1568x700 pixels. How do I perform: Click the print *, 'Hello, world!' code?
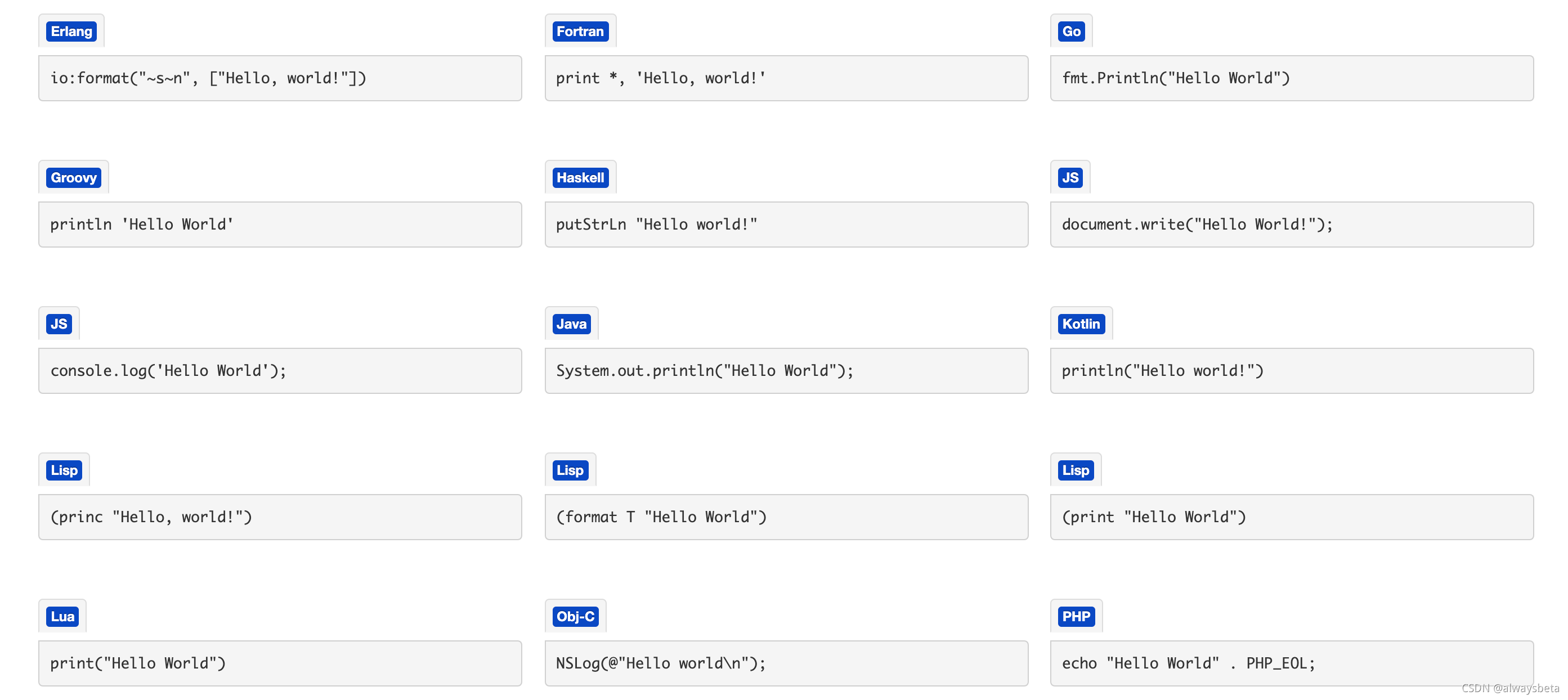coord(786,79)
